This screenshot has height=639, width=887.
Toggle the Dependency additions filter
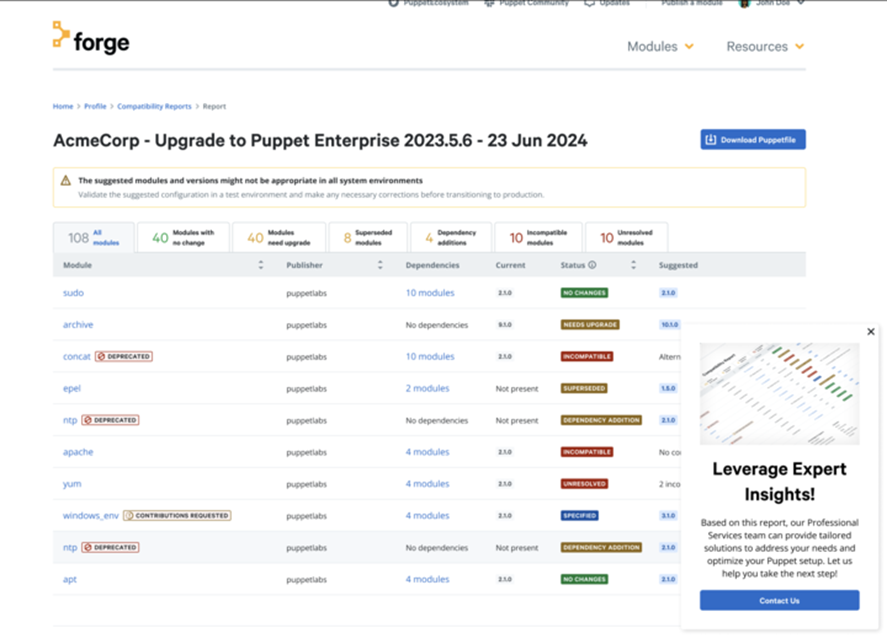point(450,236)
